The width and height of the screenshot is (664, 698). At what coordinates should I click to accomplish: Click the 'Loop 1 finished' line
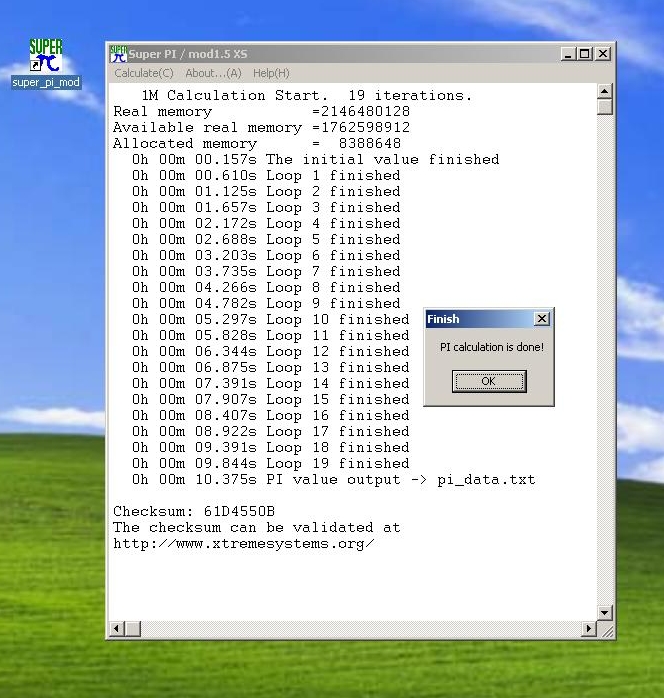pos(266,176)
